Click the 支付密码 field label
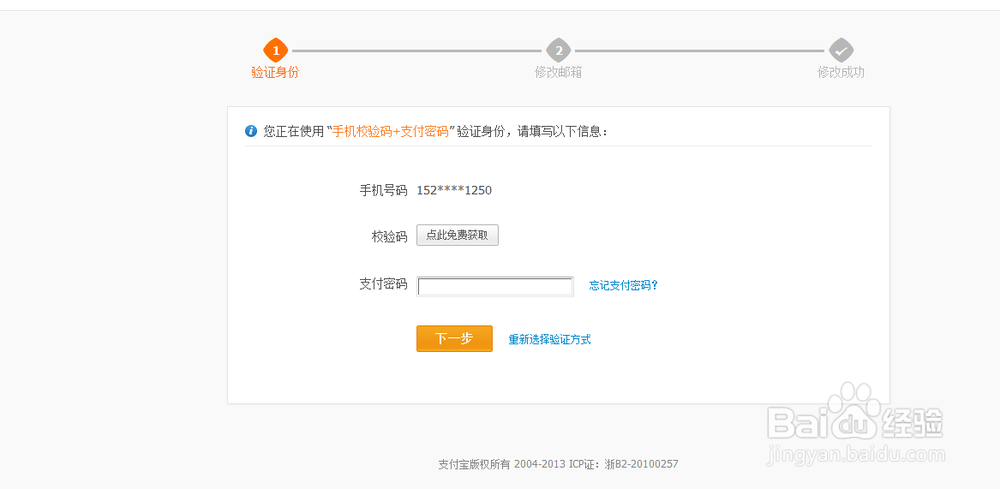 [383, 284]
